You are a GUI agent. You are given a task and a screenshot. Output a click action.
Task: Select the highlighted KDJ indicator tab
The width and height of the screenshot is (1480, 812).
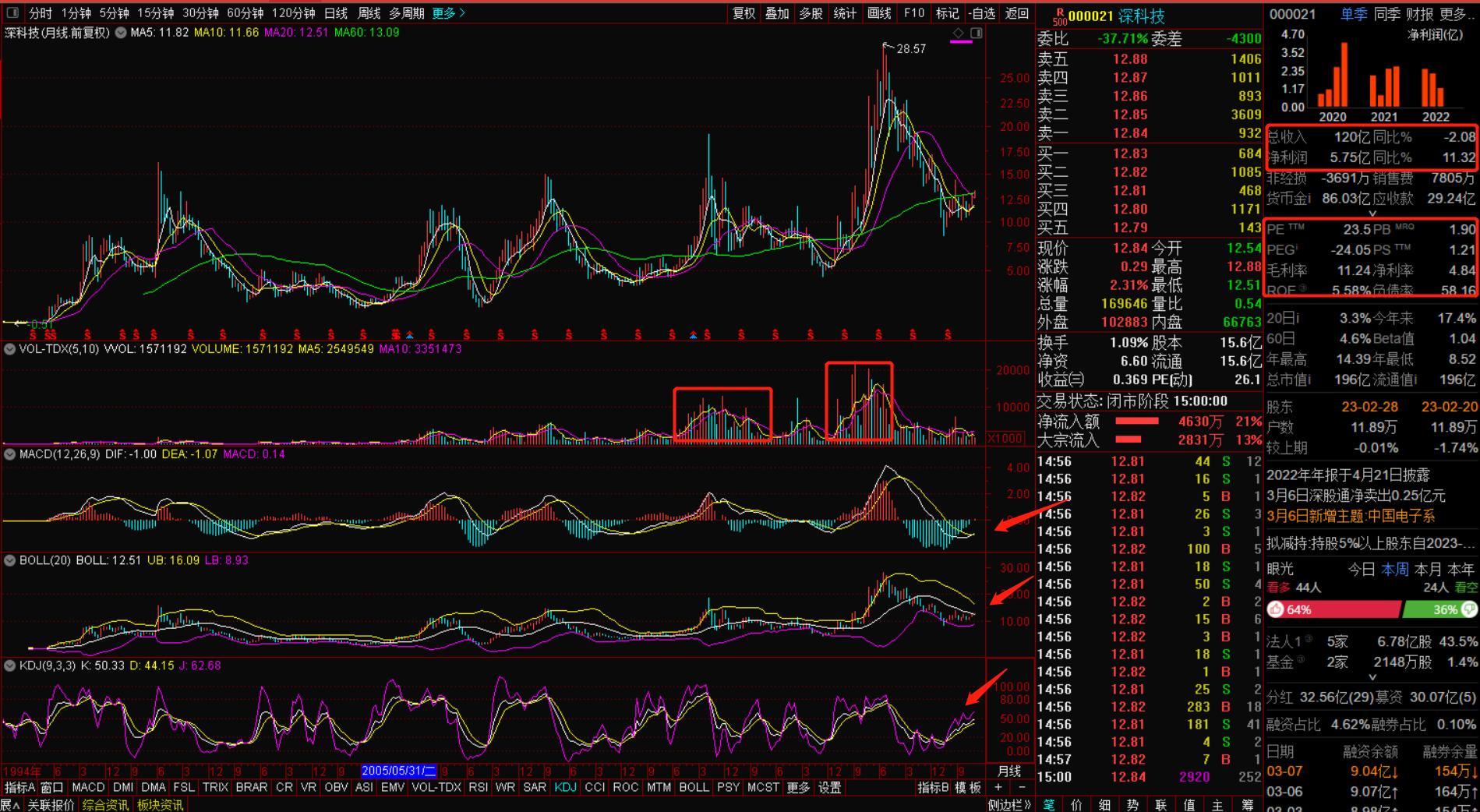(565, 788)
